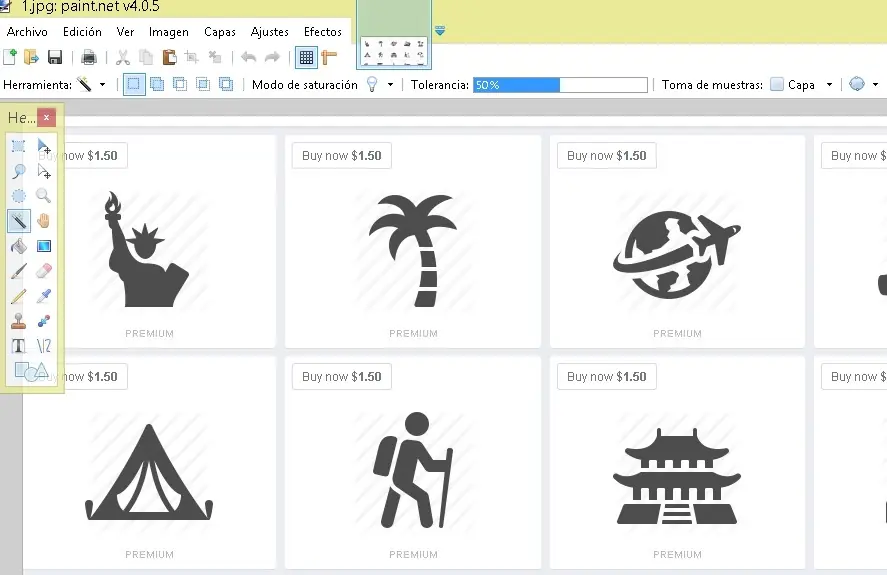The width and height of the screenshot is (887, 575).
Task: Select the Pencil tool
Action: [19, 295]
